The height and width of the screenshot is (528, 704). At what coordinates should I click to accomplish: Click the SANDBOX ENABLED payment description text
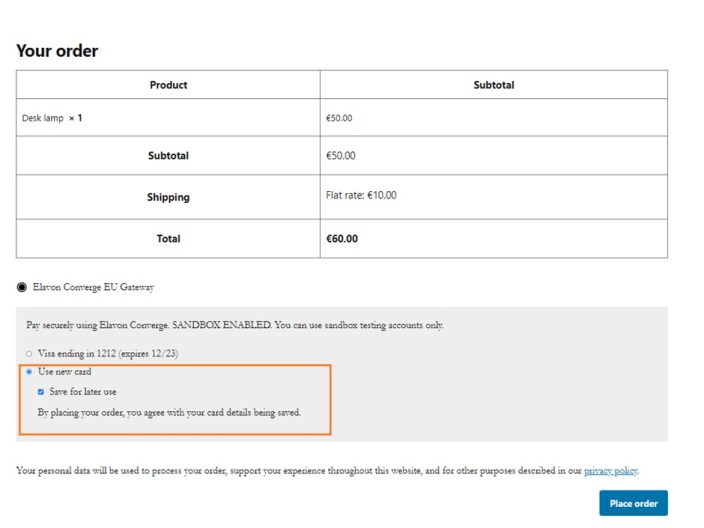click(x=235, y=325)
